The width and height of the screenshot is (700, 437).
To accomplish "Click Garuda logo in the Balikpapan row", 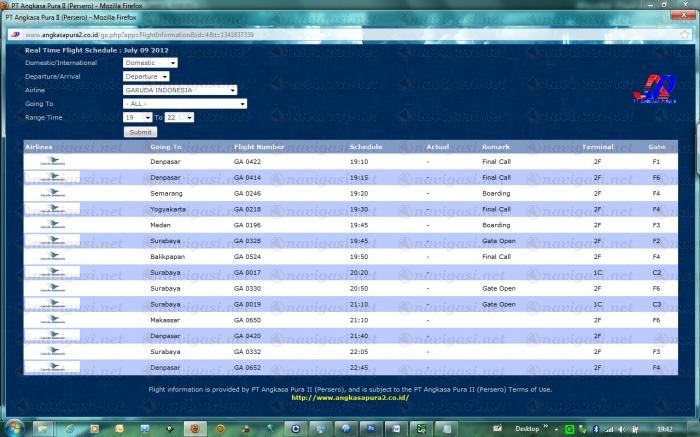I will click(x=46, y=256).
